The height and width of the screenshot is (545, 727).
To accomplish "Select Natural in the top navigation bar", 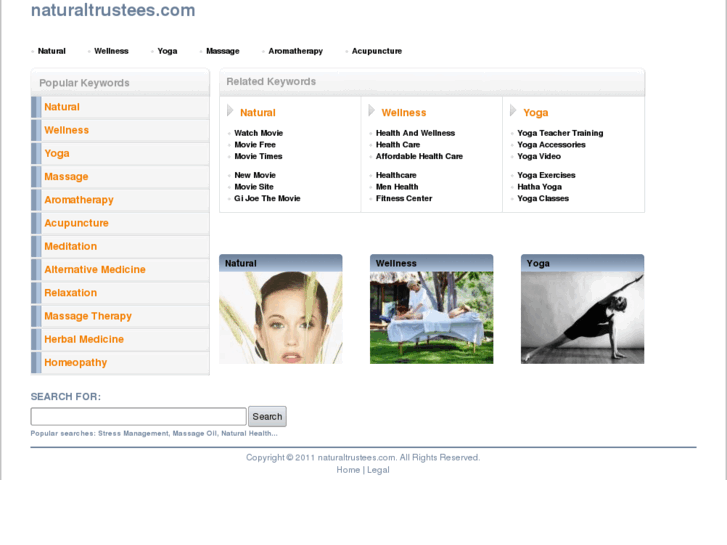I will point(51,51).
